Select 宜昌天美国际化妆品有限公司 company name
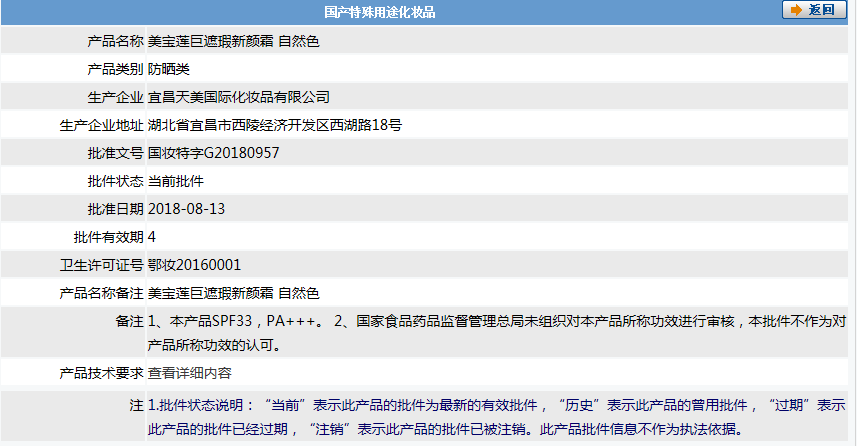 point(239,97)
